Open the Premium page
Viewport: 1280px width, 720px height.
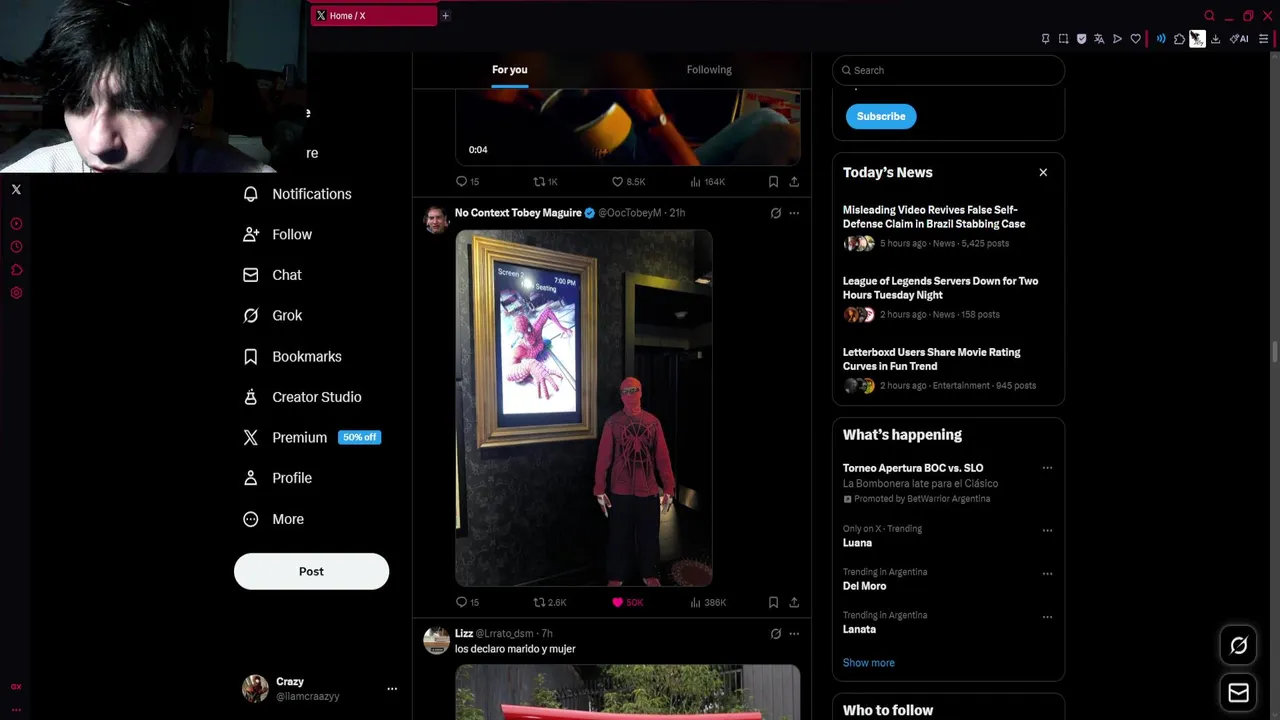pyautogui.click(x=311, y=437)
